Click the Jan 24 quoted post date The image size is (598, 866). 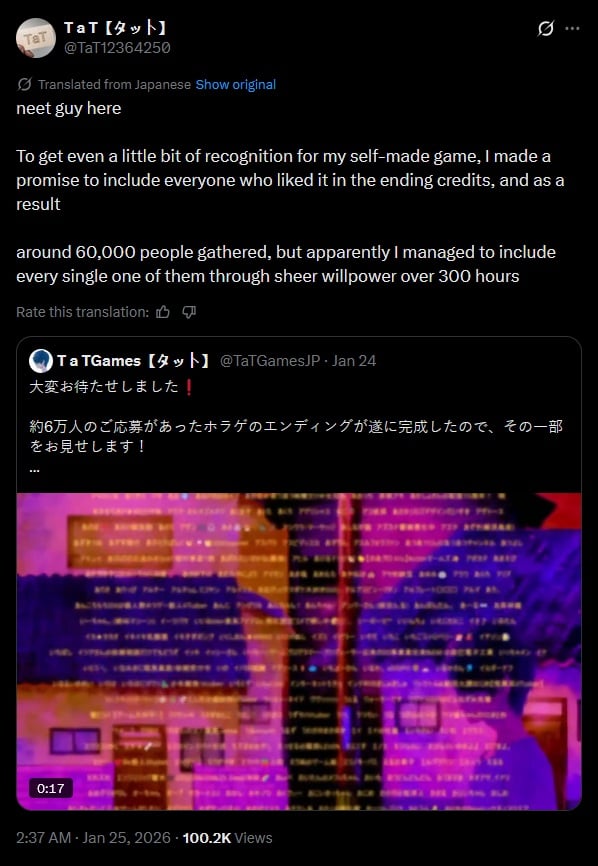coord(353,361)
